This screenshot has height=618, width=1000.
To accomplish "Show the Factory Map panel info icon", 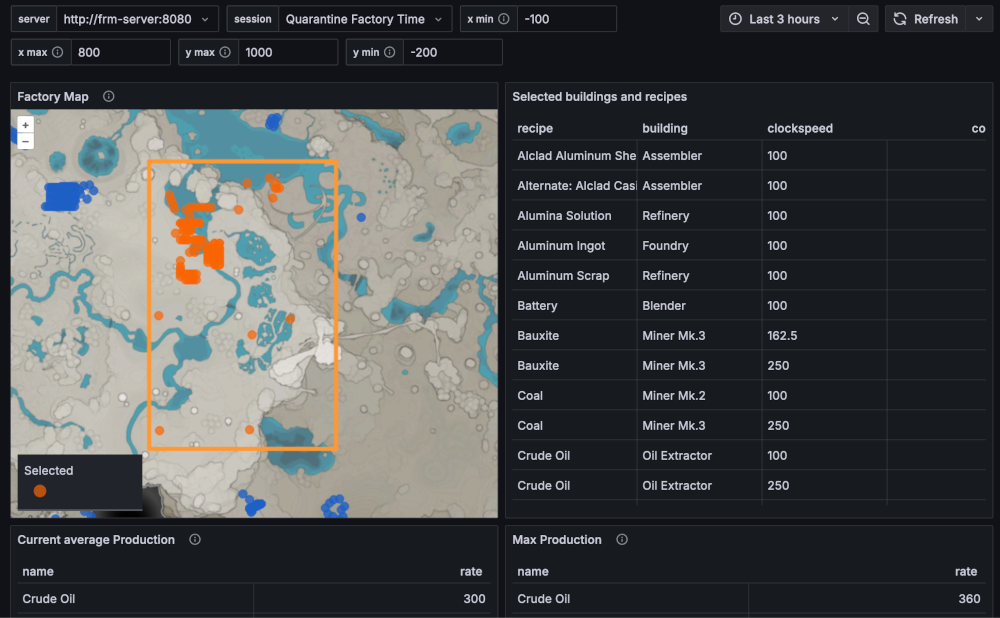I will click(x=108, y=96).
